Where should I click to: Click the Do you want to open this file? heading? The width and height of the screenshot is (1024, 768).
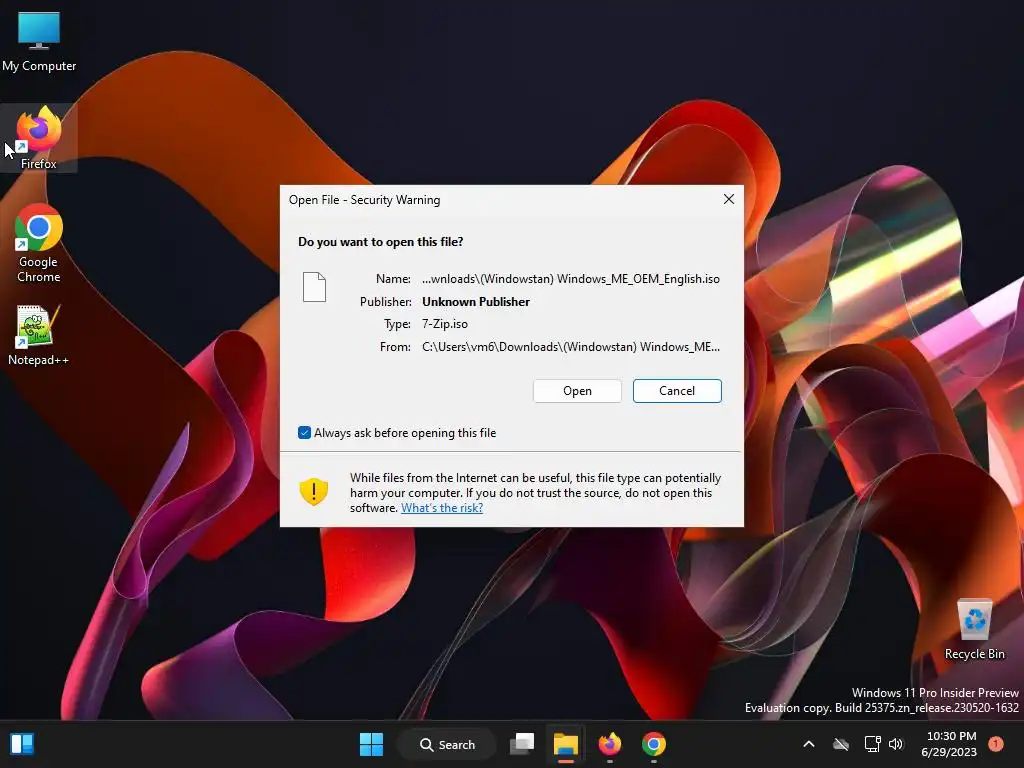(x=381, y=242)
